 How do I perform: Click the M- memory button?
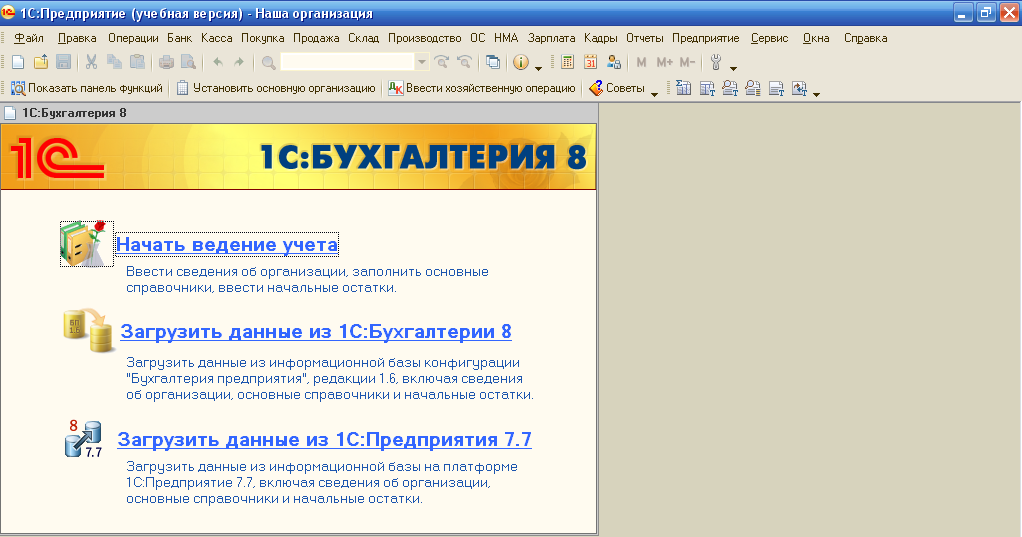[x=687, y=62]
